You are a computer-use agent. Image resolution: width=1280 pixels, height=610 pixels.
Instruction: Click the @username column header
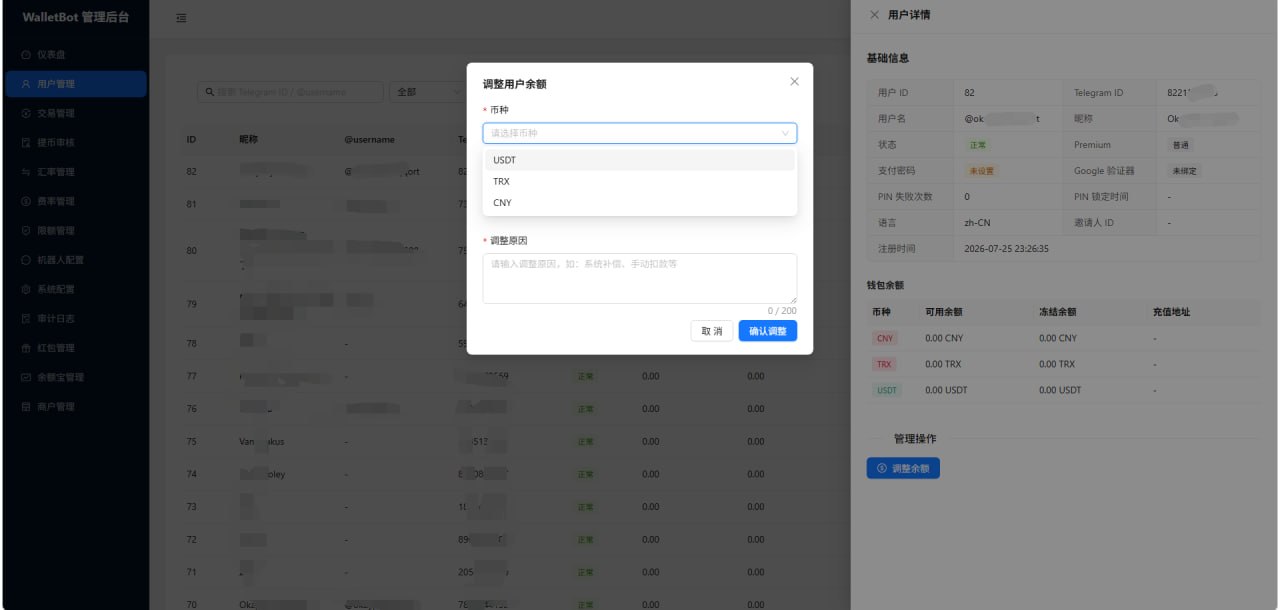[x=370, y=139]
